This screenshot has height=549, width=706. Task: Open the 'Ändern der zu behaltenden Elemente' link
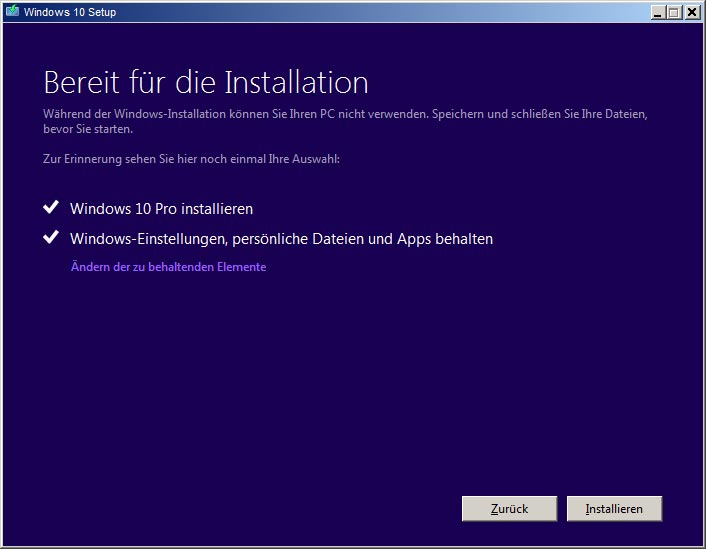coord(168,267)
